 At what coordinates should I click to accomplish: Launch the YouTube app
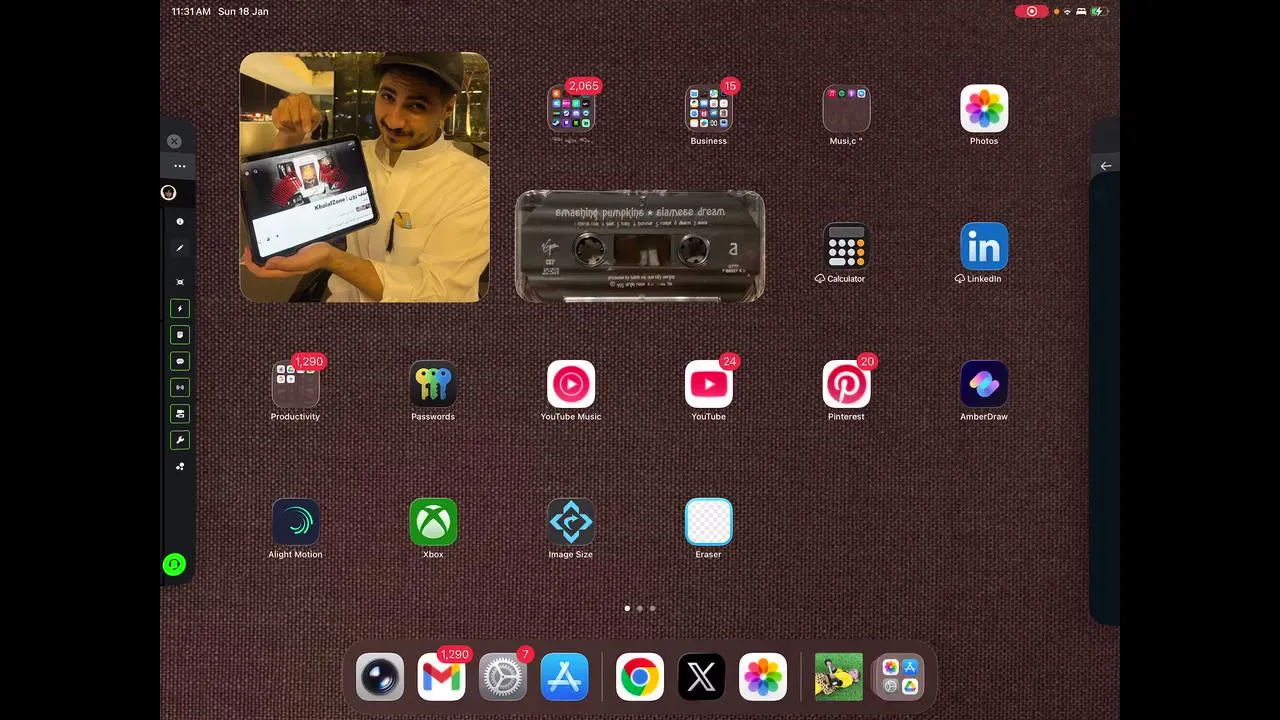(x=708, y=385)
